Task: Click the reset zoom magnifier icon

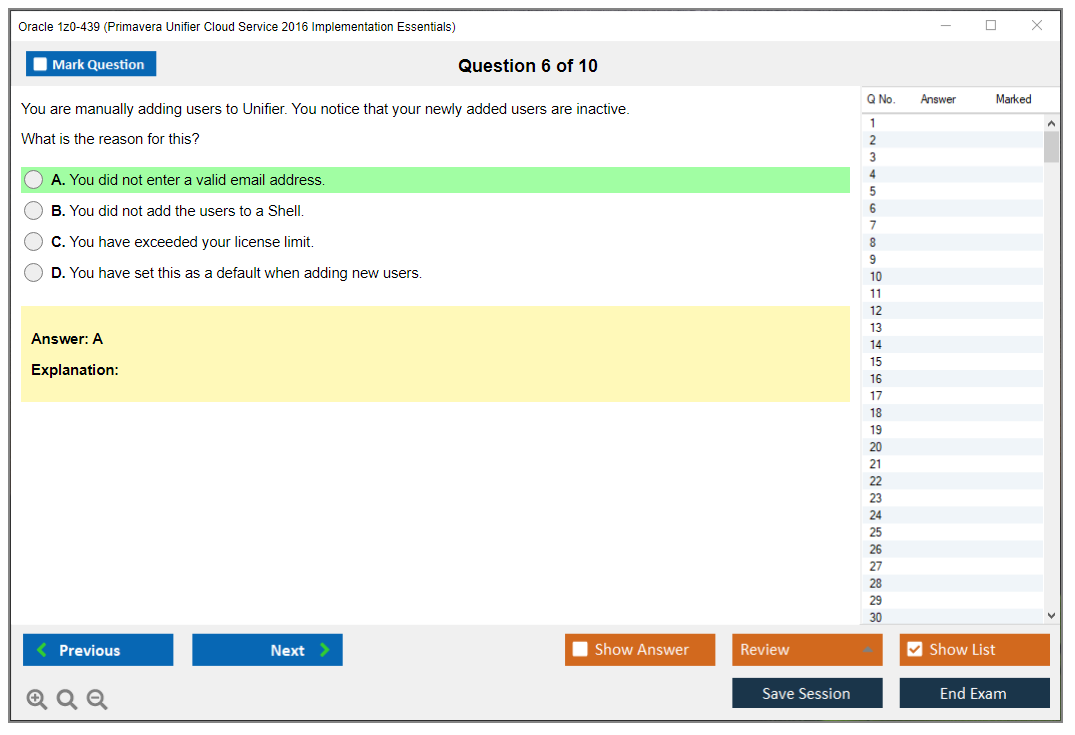Action: coord(67,700)
